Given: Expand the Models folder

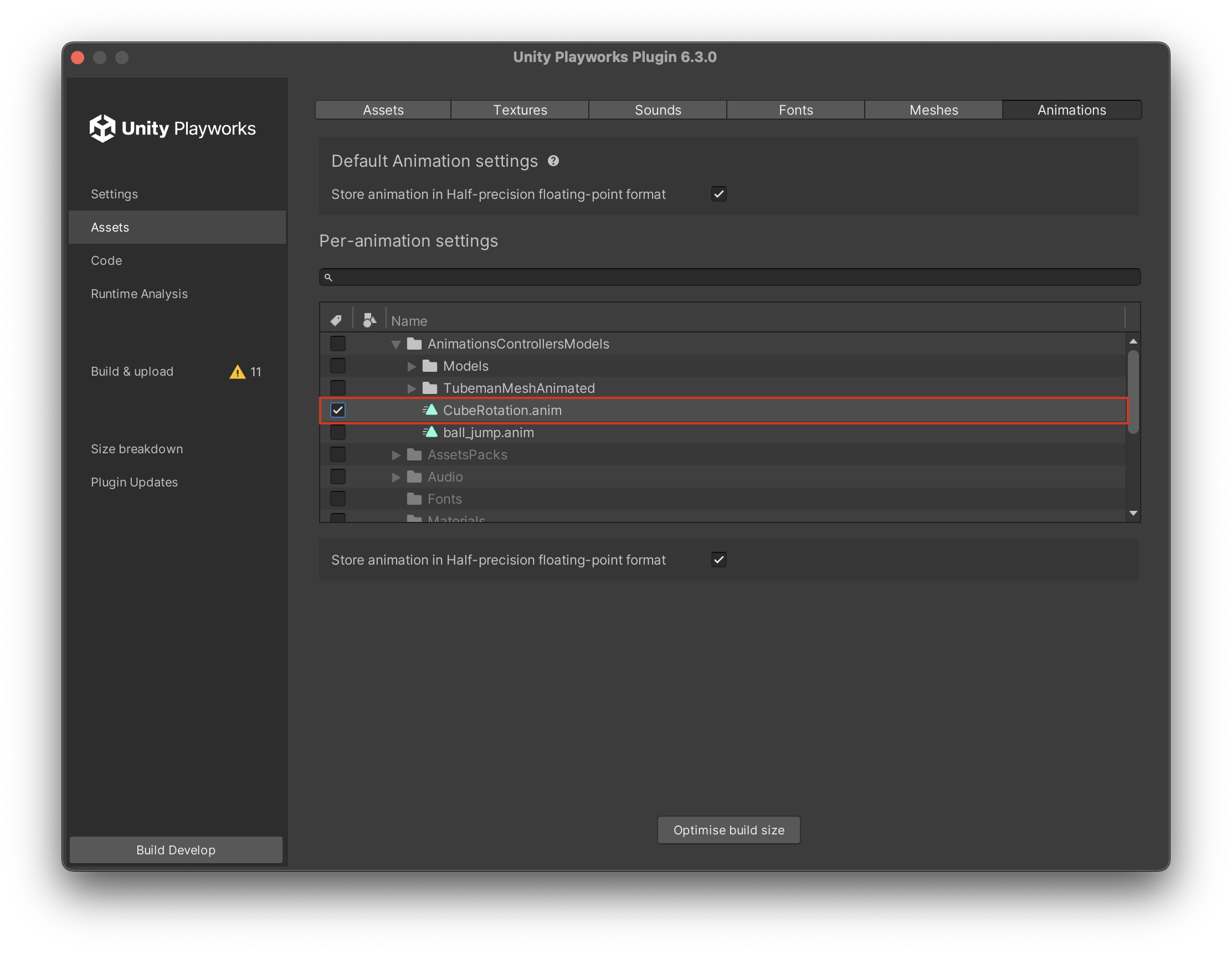Looking at the screenshot, I should (x=412, y=366).
